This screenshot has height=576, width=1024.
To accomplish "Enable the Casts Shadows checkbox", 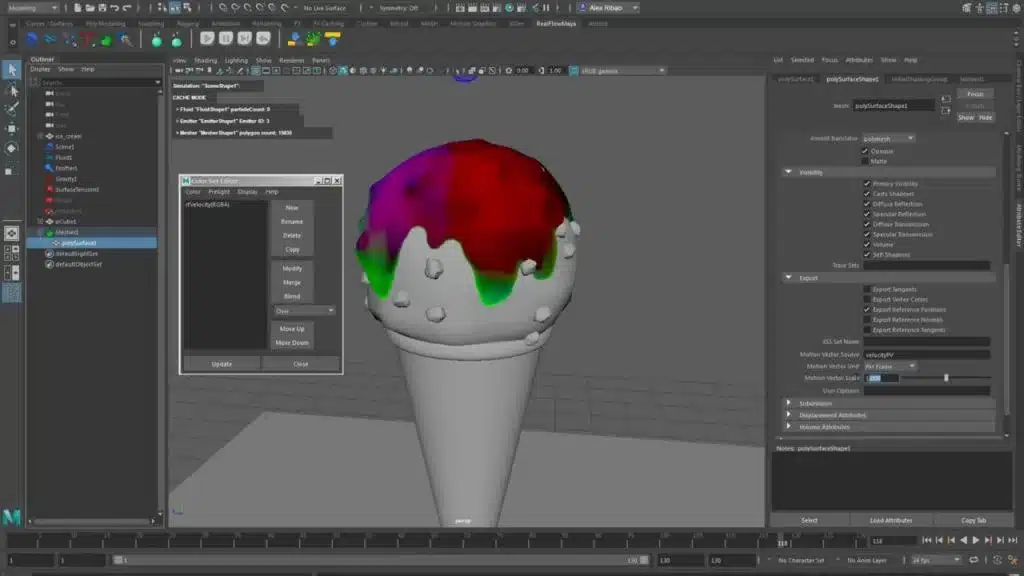I will [x=864, y=194].
